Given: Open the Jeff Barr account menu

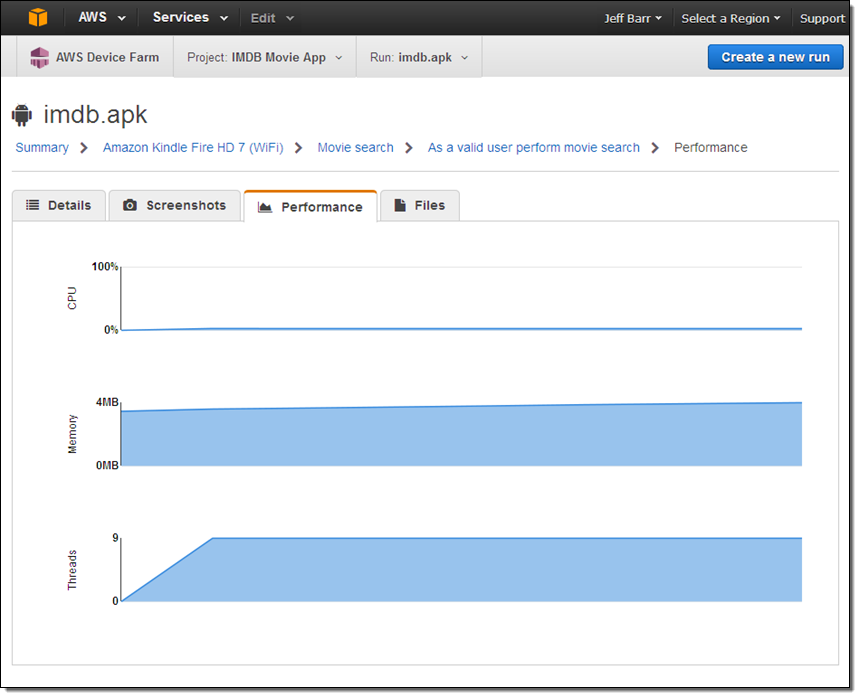Looking at the screenshot, I should tap(633, 18).
